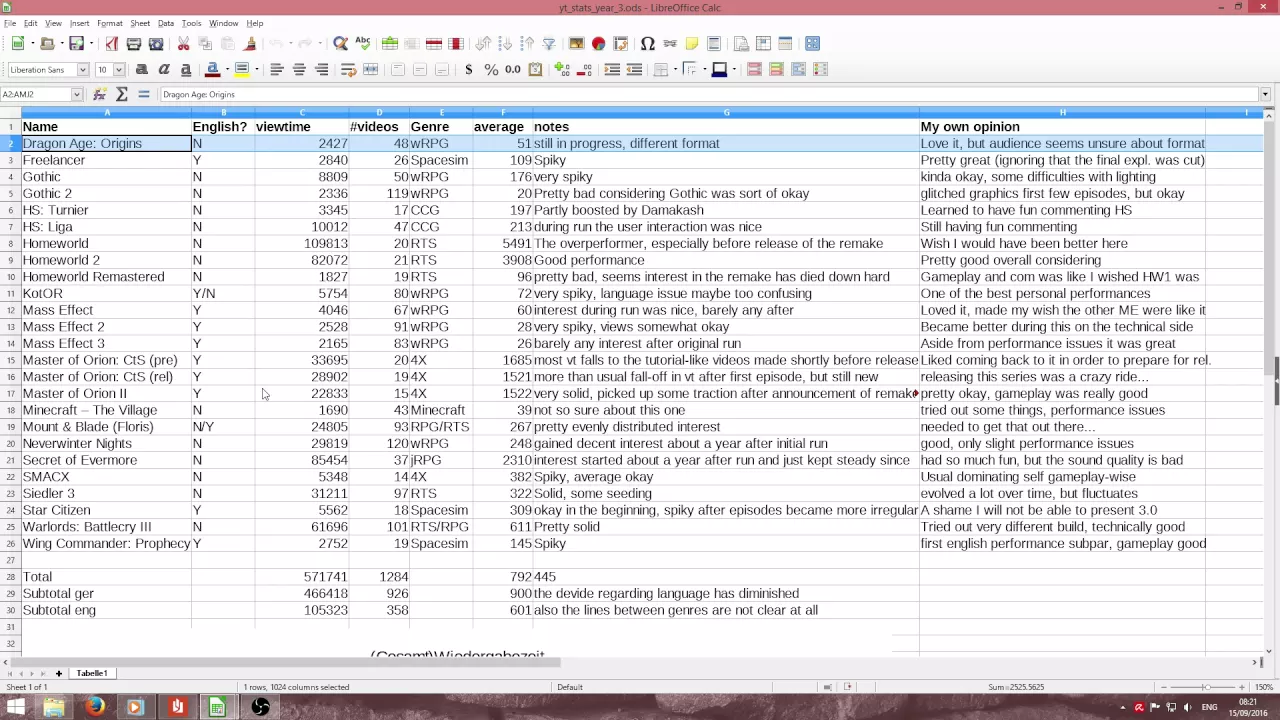Open the Data menu
The width and height of the screenshot is (1280, 720).
[166, 23]
